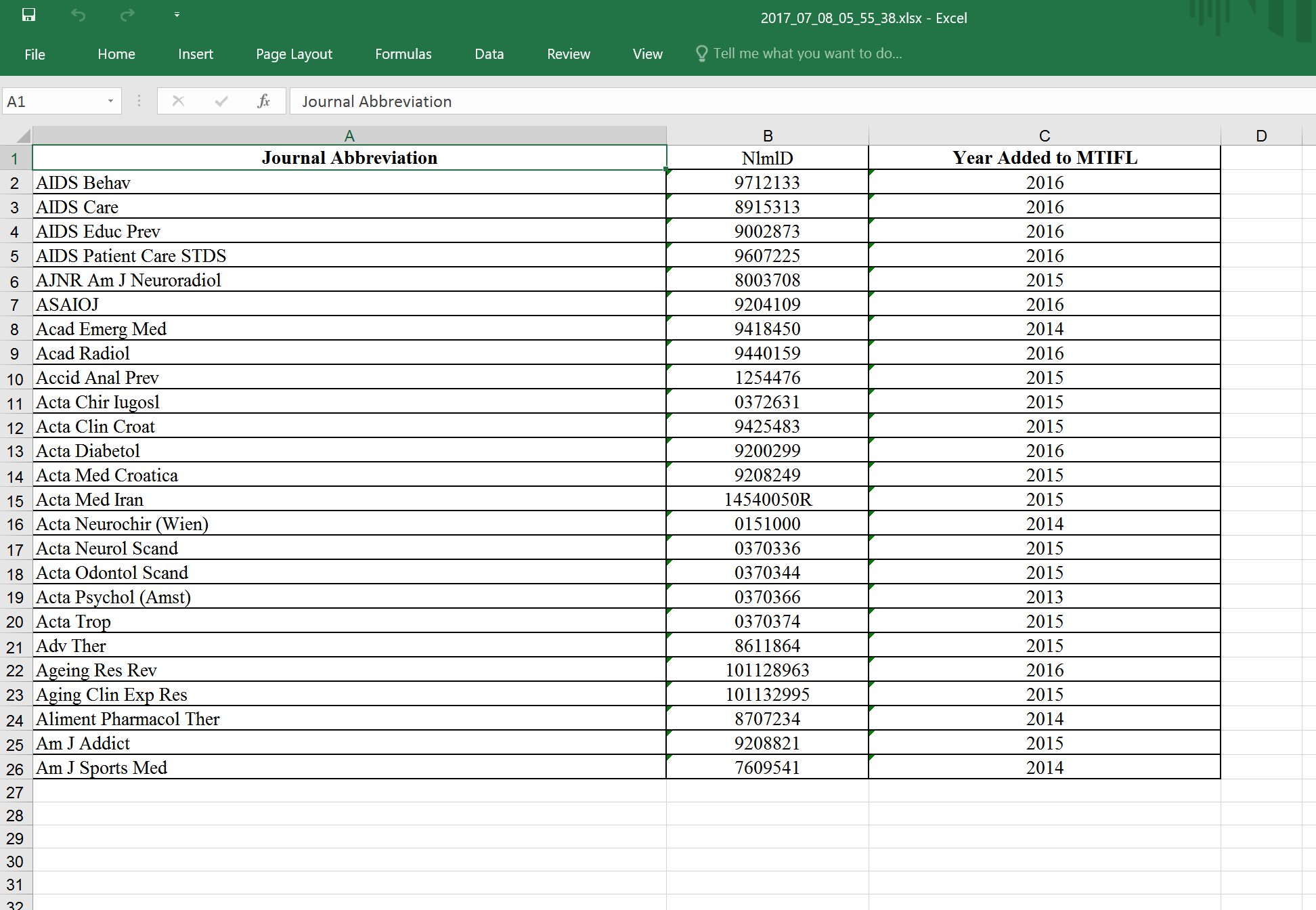Select the Am J Sports Med cell
Image resolution: width=1316 pixels, height=910 pixels.
(349, 767)
